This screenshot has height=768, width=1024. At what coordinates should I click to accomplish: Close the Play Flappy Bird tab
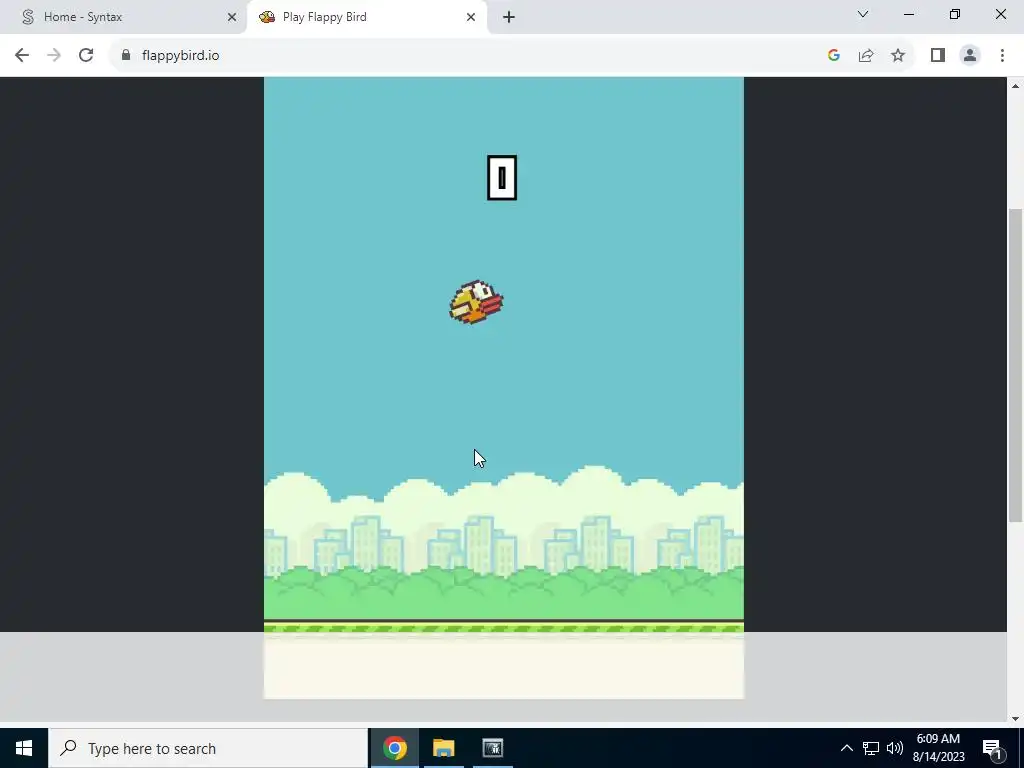point(471,17)
